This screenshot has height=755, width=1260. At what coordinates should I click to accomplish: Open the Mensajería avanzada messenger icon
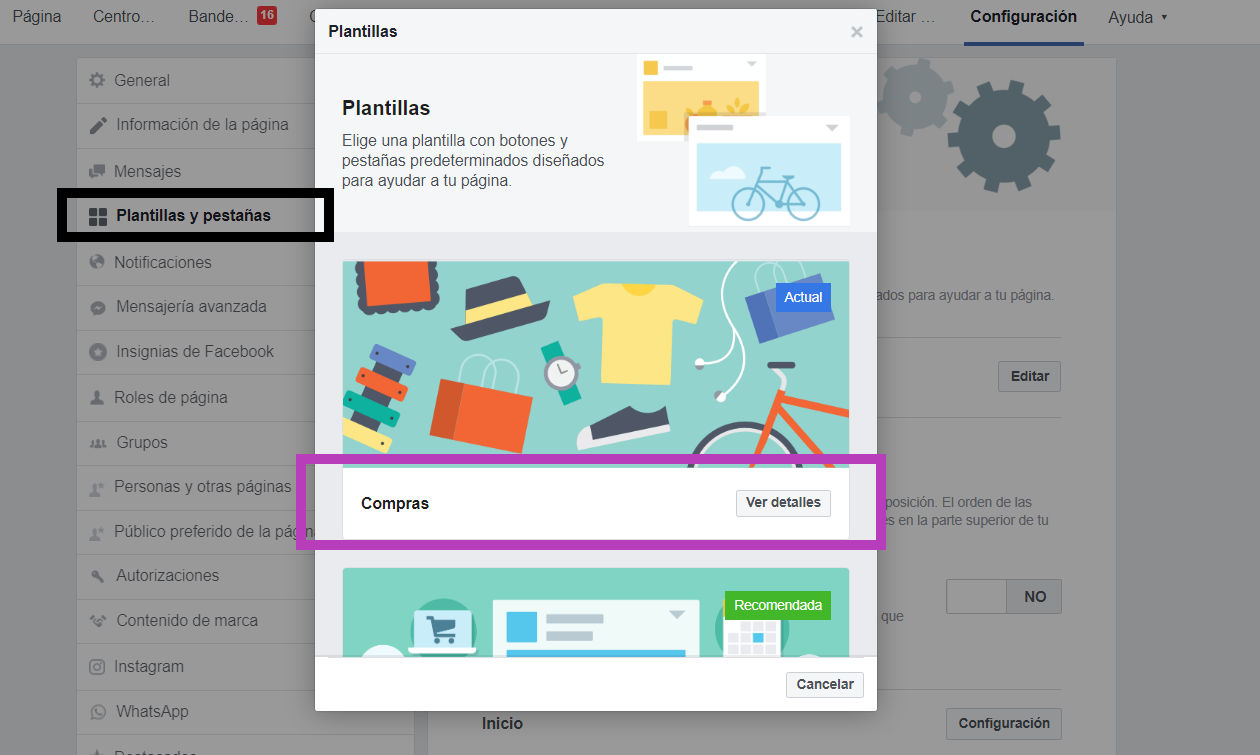coord(98,307)
